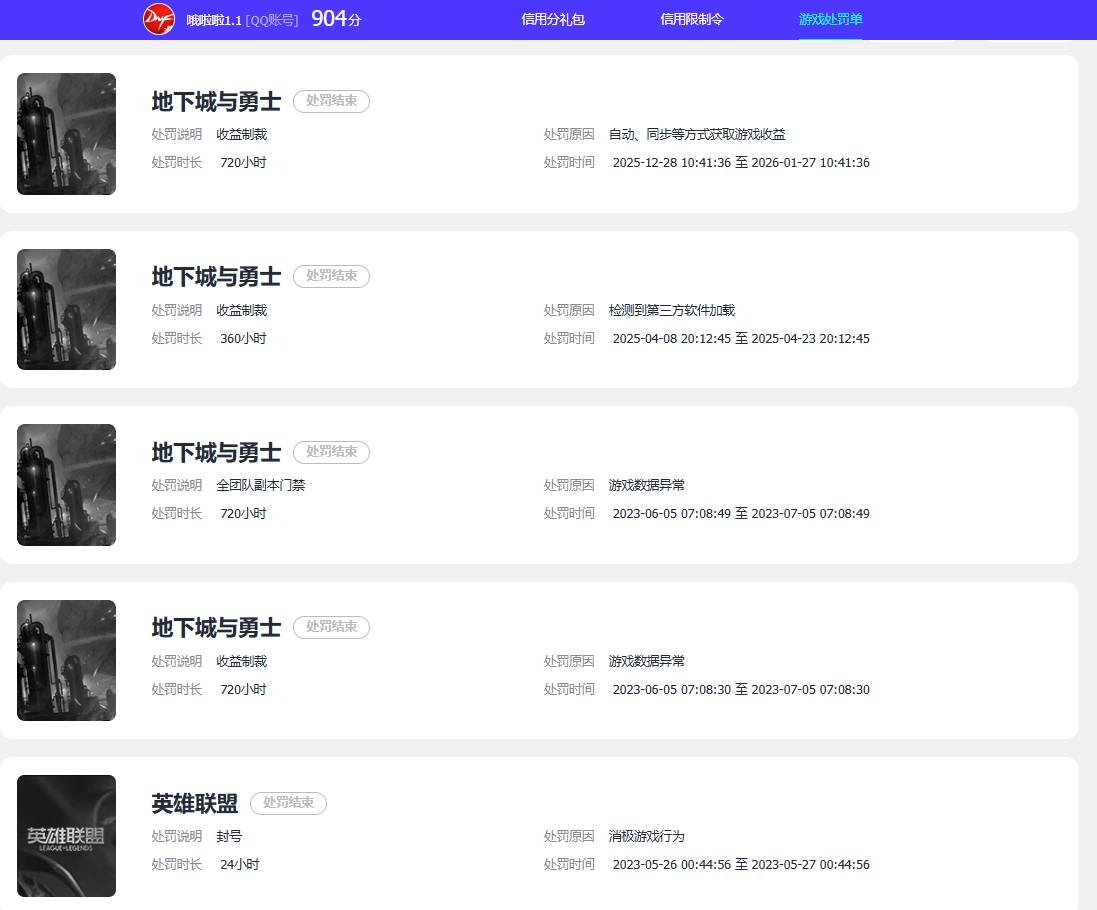The image size is (1097, 910).
Task: Open the 信用分礼包 tab
Action: (x=553, y=19)
